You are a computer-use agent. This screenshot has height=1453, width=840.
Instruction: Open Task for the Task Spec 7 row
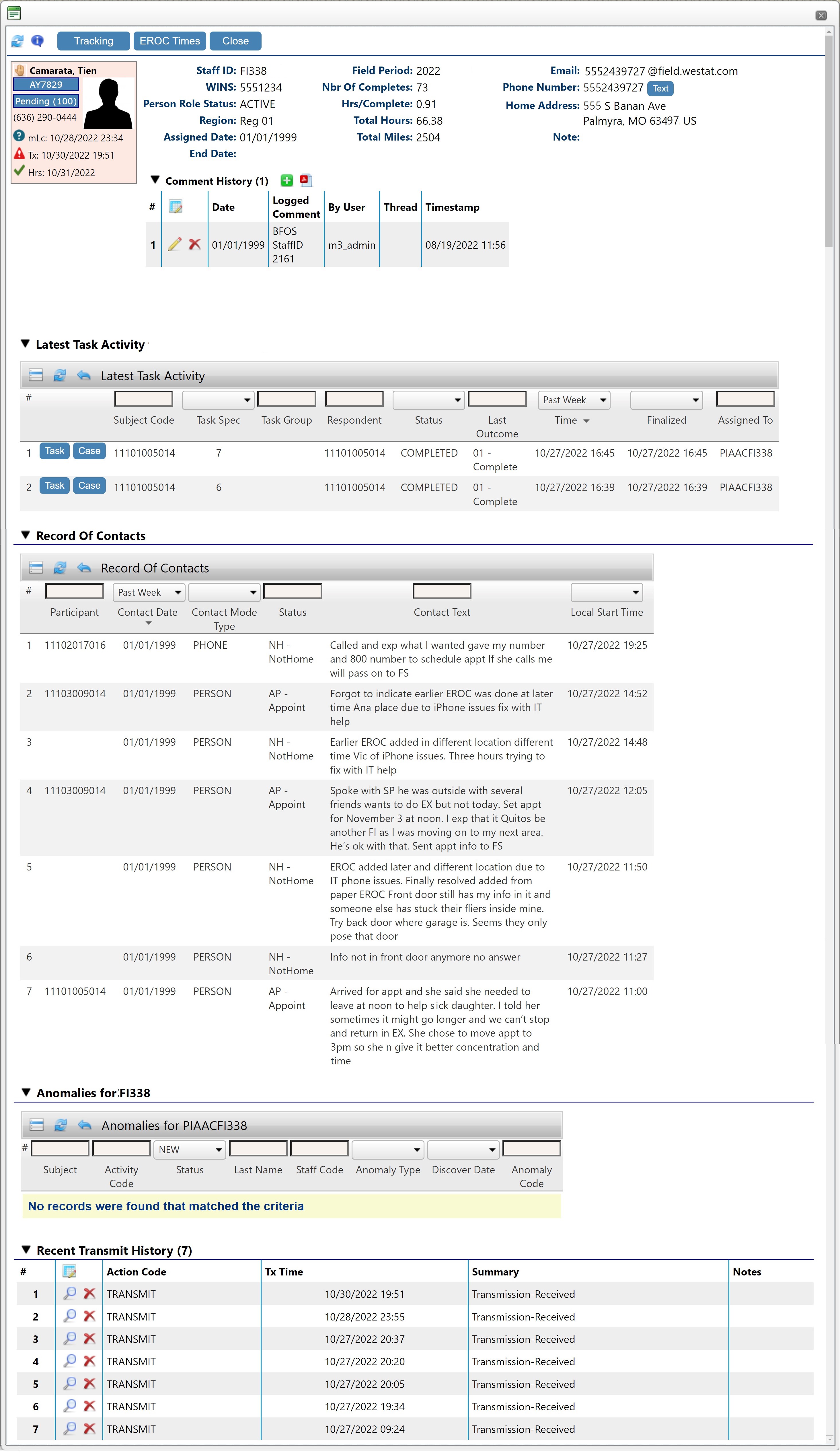click(55, 451)
